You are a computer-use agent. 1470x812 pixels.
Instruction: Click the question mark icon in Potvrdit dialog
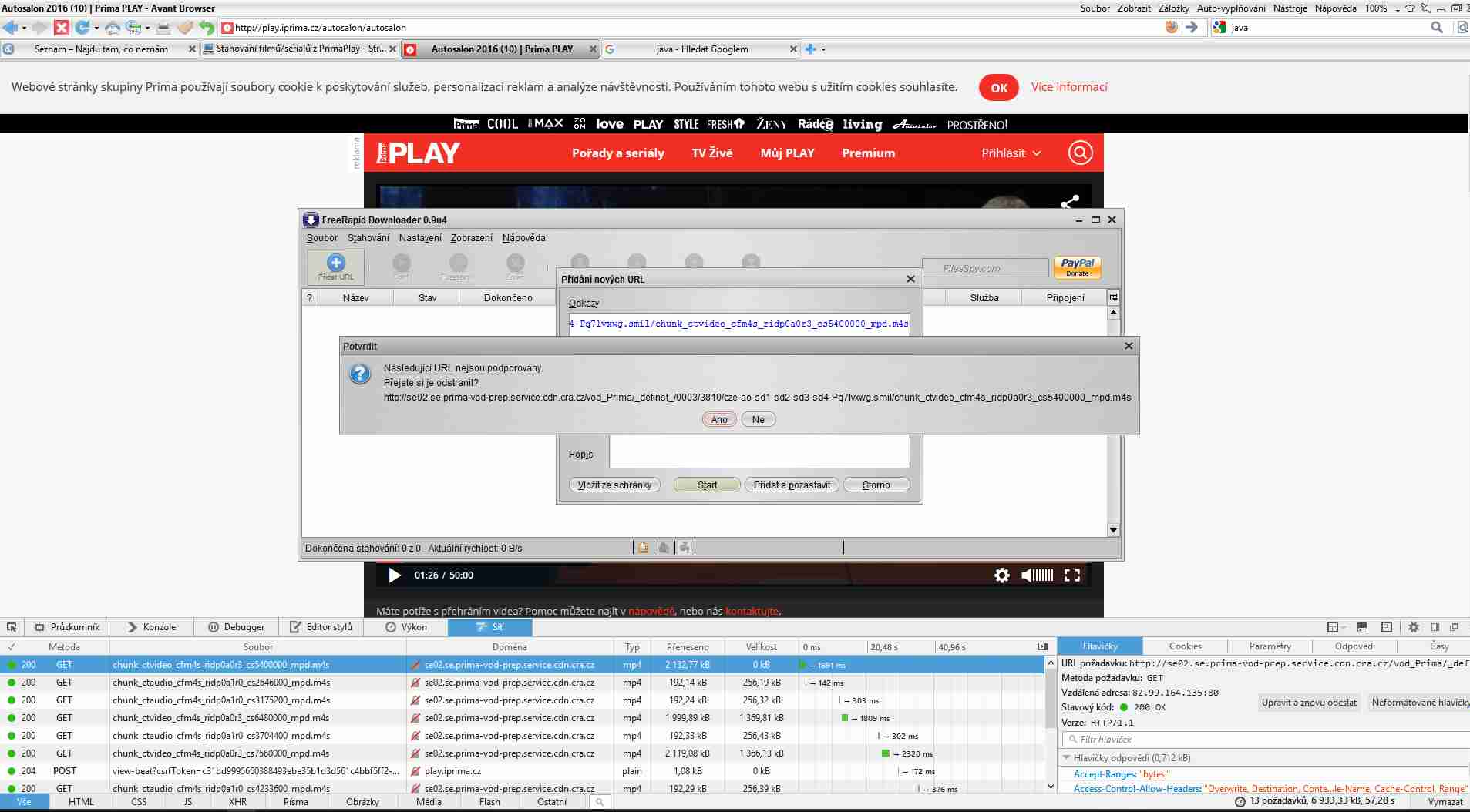[360, 374]
